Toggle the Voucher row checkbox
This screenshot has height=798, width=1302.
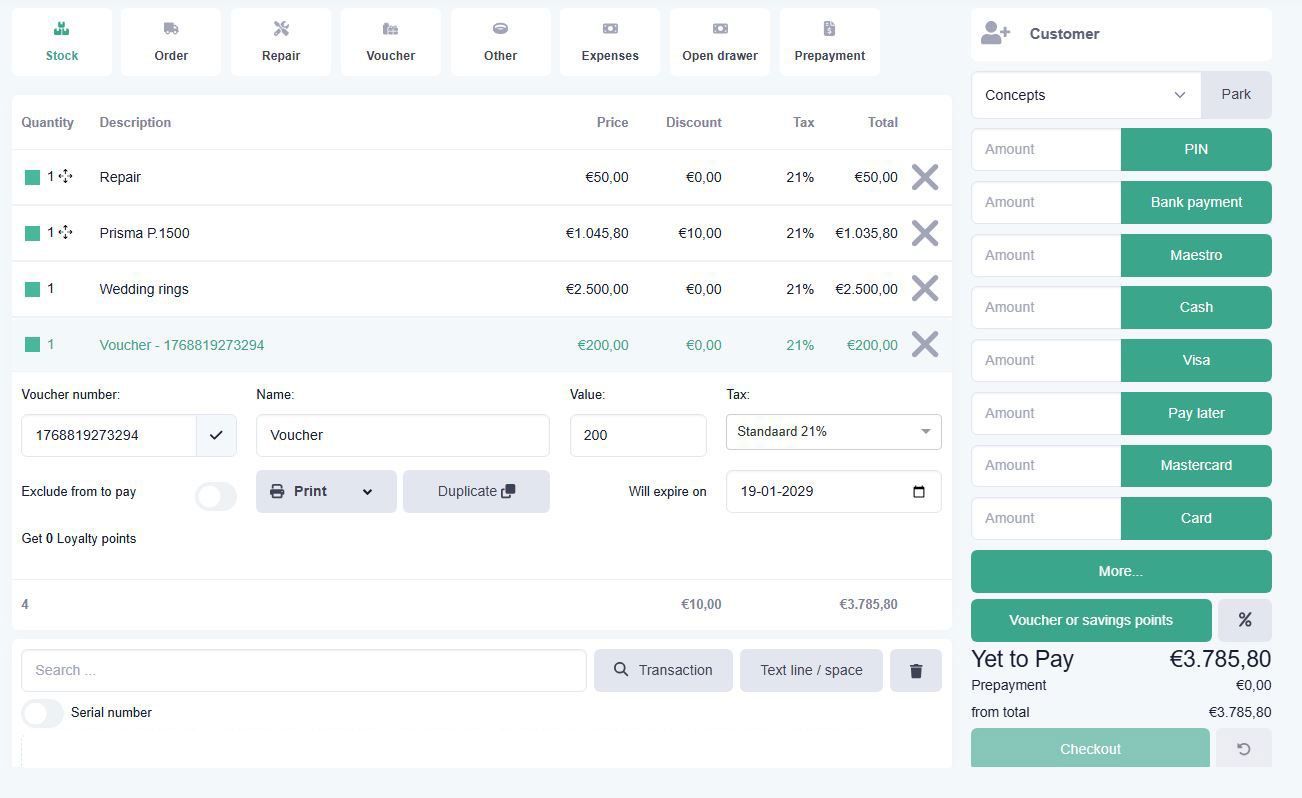pos(32,345)
